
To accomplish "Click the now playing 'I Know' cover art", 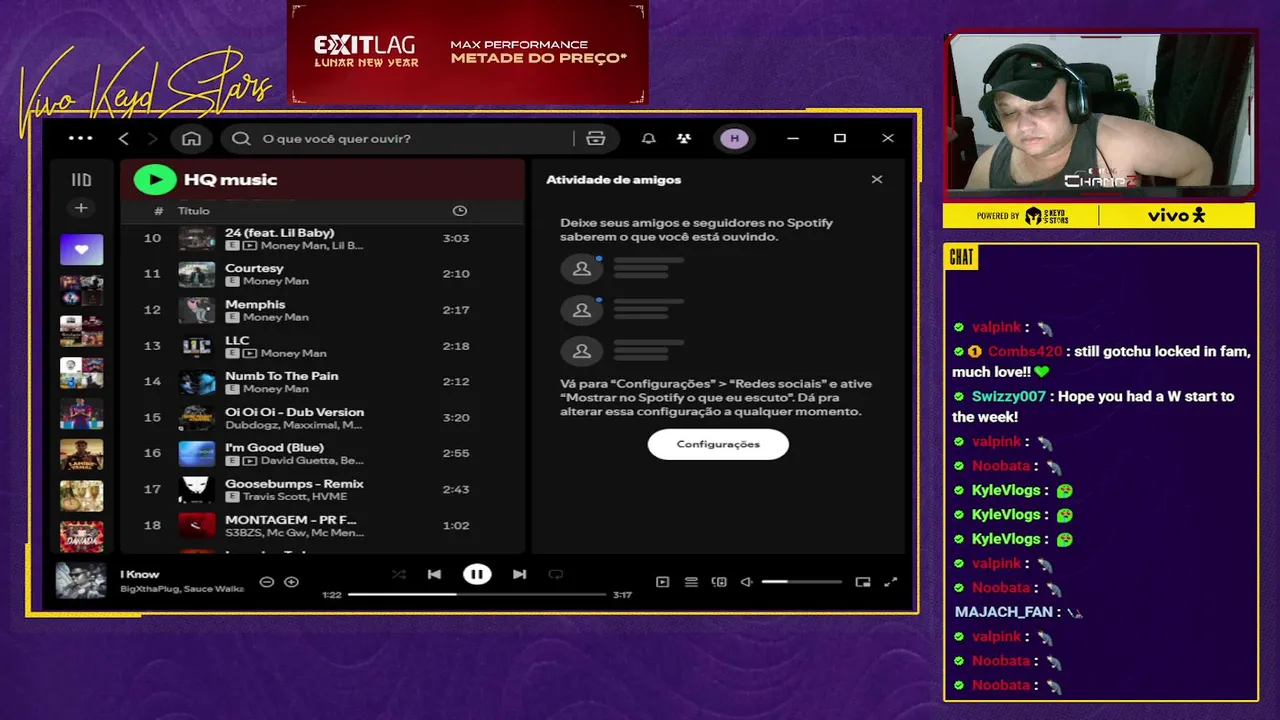I will click(x=81, y=580).
